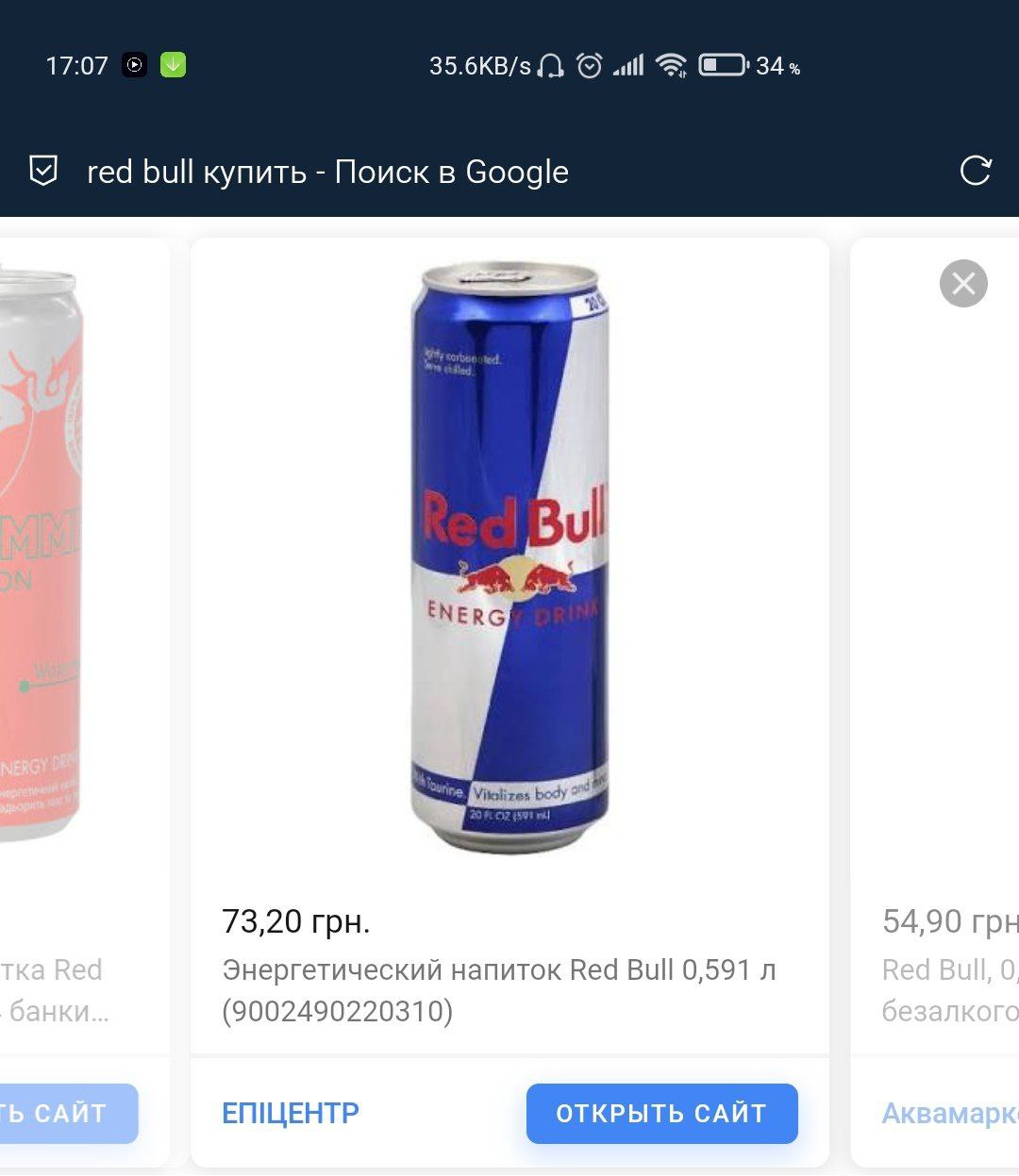Screen dimensions: 1019x1176
Task: Tap the 54,90 грн price on right card
Action: coord(949,921)
